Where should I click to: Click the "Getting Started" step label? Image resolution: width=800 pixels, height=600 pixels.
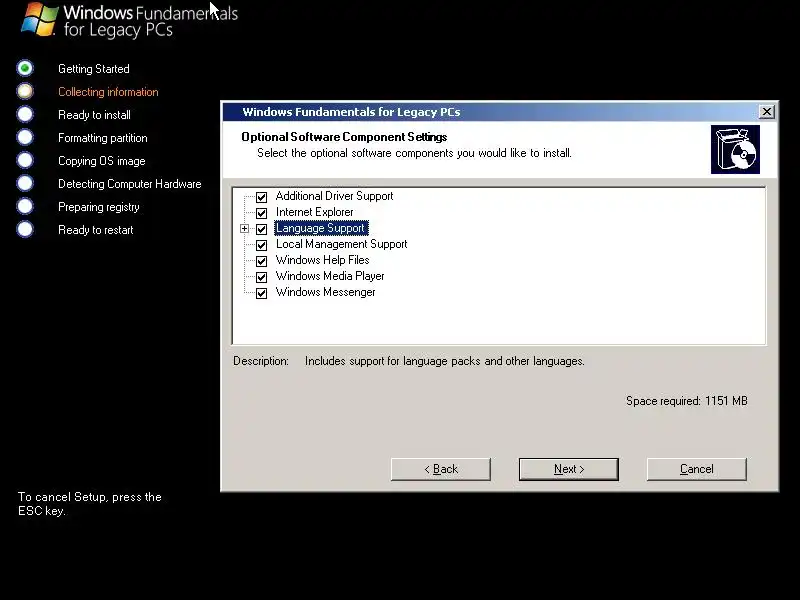pyautogui.click(x=94, y=69)
